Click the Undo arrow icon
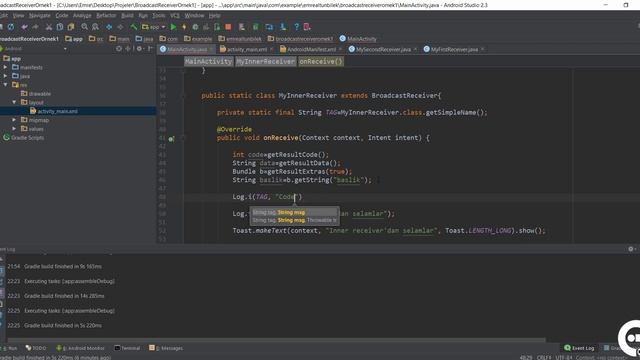This screenshot has height=360, width=640. click(24, 27)
